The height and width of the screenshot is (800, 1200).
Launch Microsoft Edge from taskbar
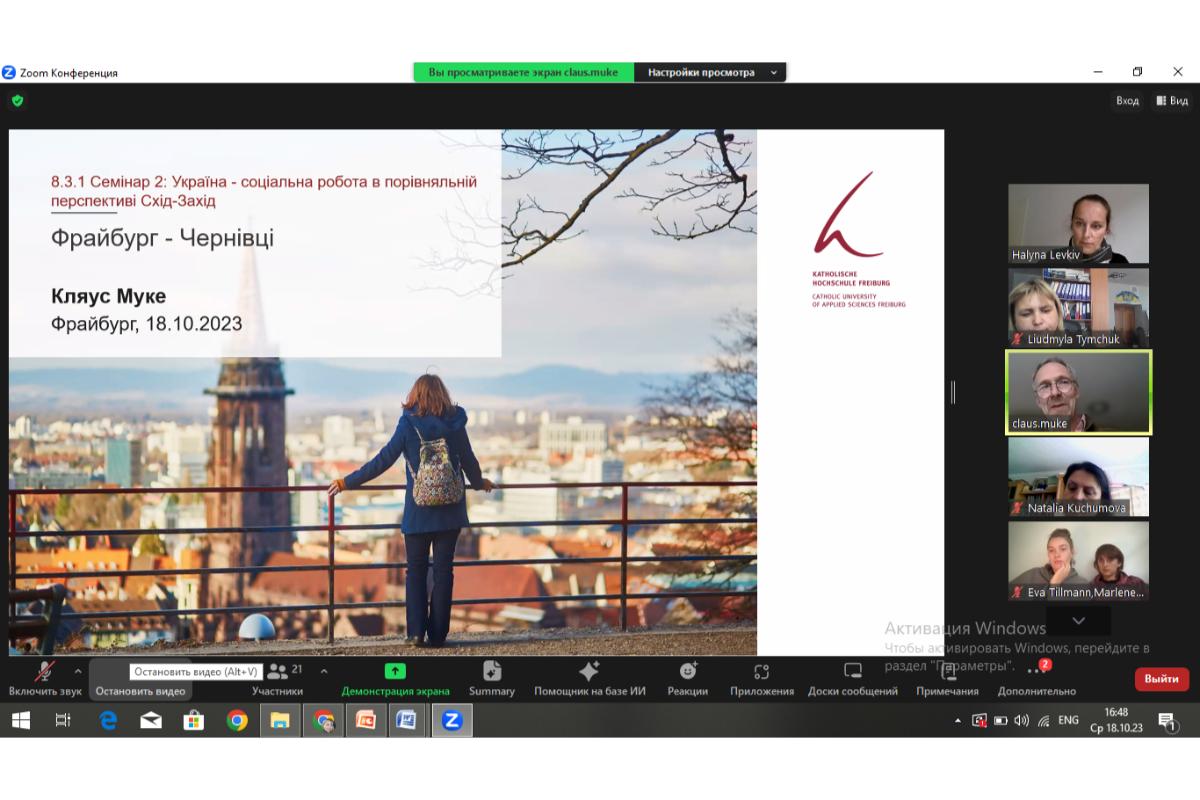108,720
